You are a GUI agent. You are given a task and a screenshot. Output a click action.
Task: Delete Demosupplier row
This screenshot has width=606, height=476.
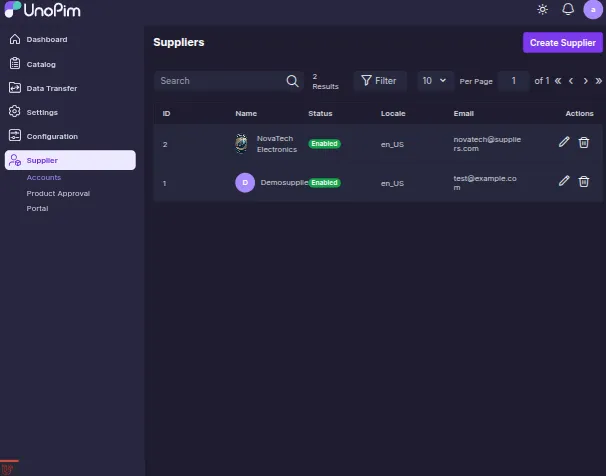point(584,182)
